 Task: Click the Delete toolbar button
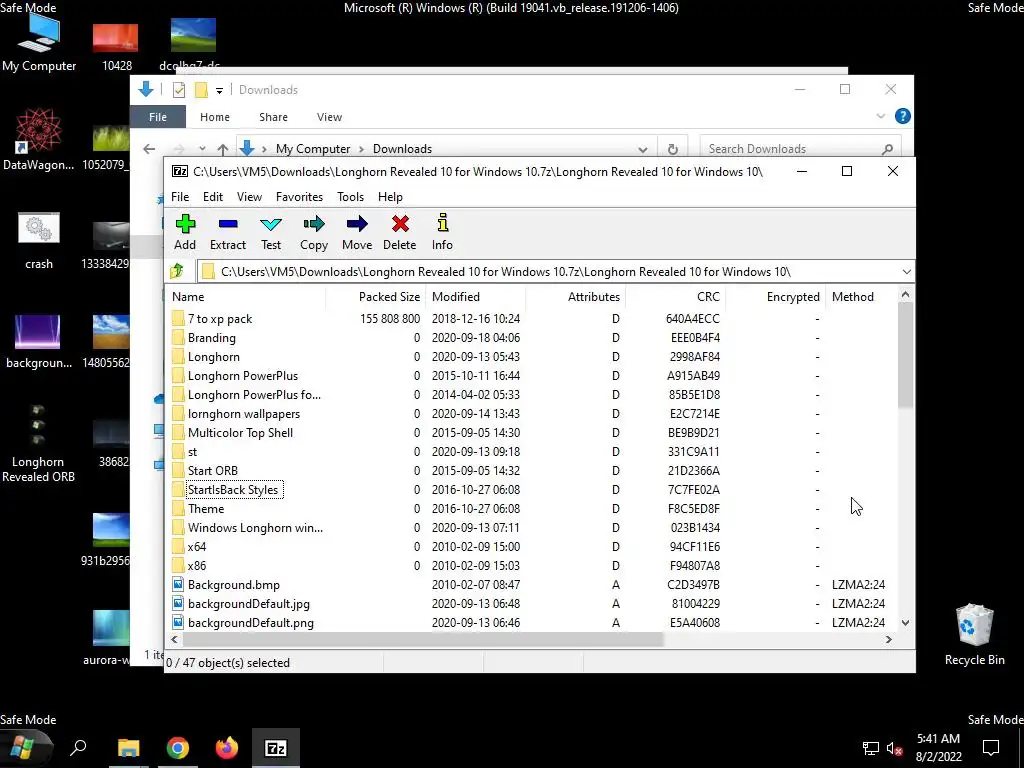click(x=400, y=232)
